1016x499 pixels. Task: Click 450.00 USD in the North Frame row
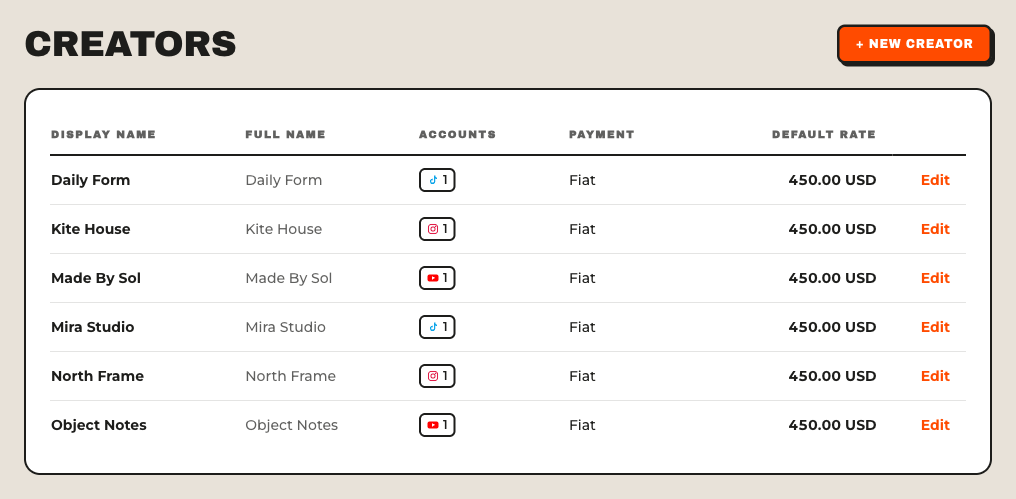(832, 376)
